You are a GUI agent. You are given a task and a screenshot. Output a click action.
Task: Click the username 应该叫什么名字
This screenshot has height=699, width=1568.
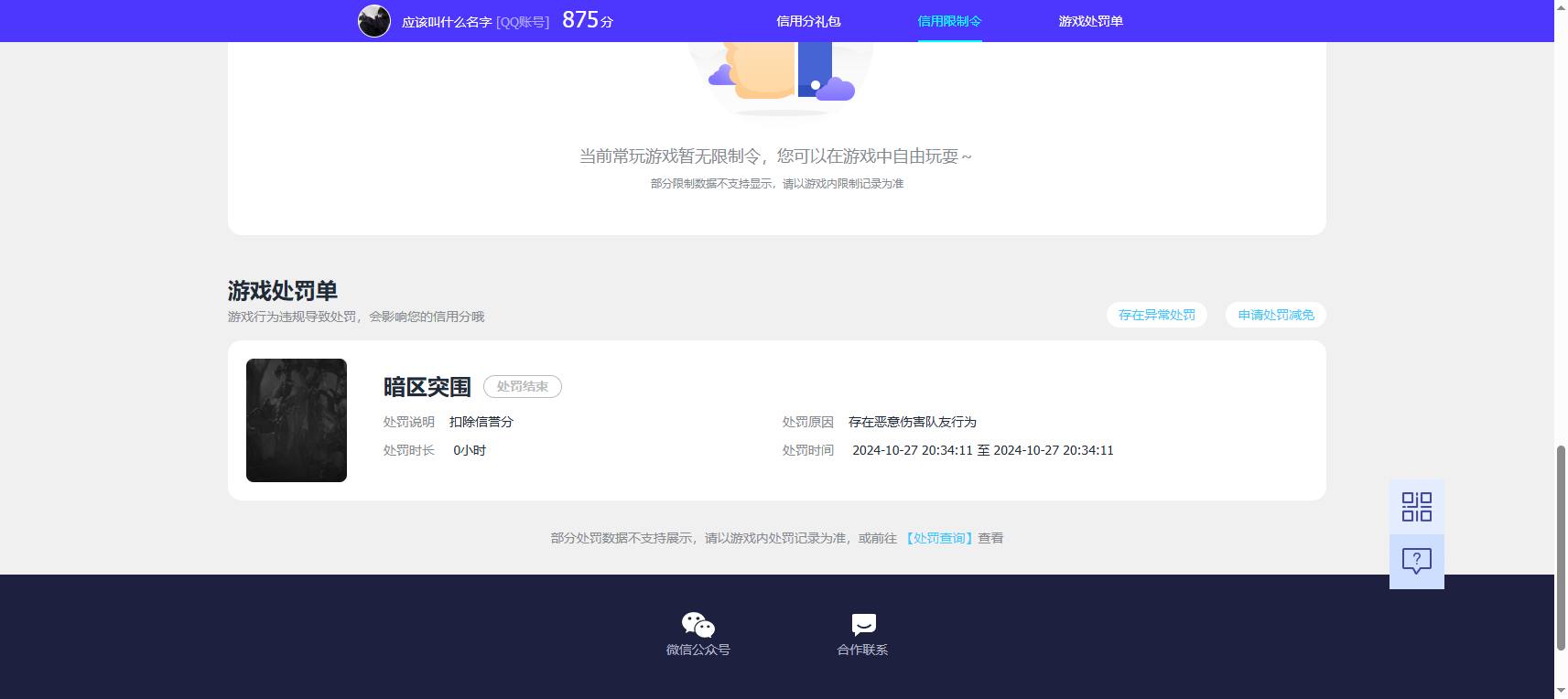[447, 22]
